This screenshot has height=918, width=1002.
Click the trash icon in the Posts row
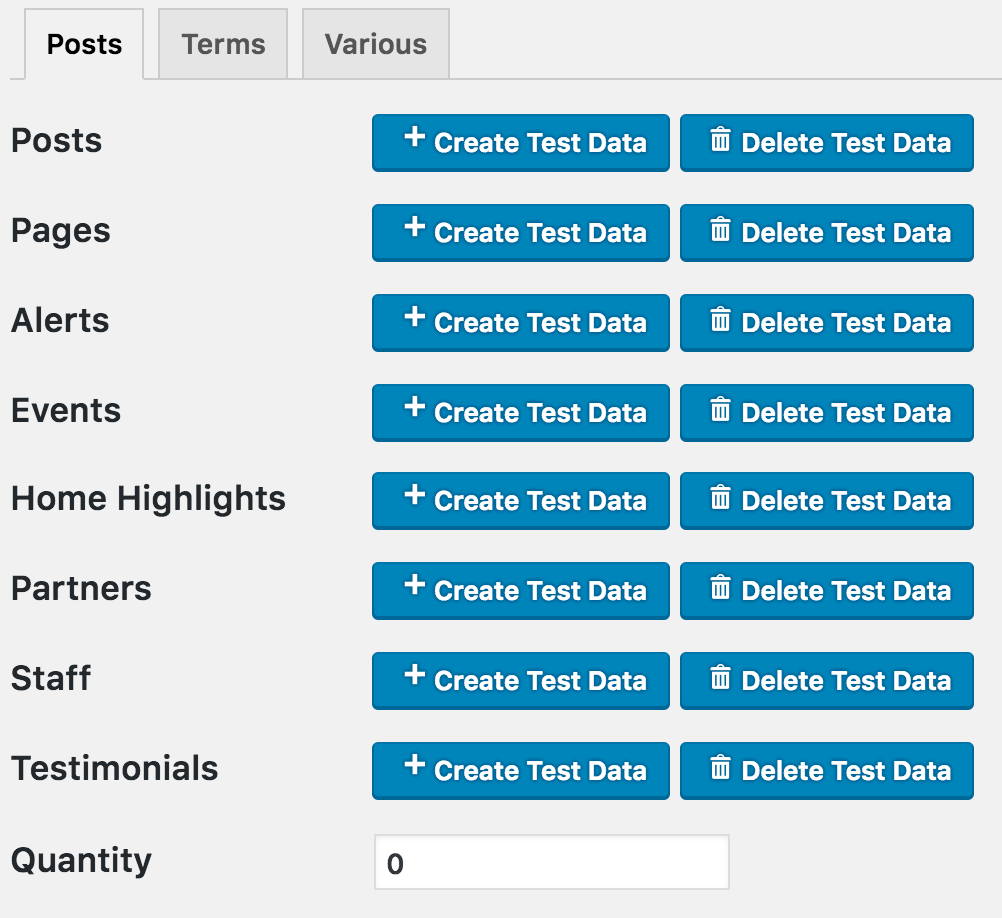click(720, 140)
